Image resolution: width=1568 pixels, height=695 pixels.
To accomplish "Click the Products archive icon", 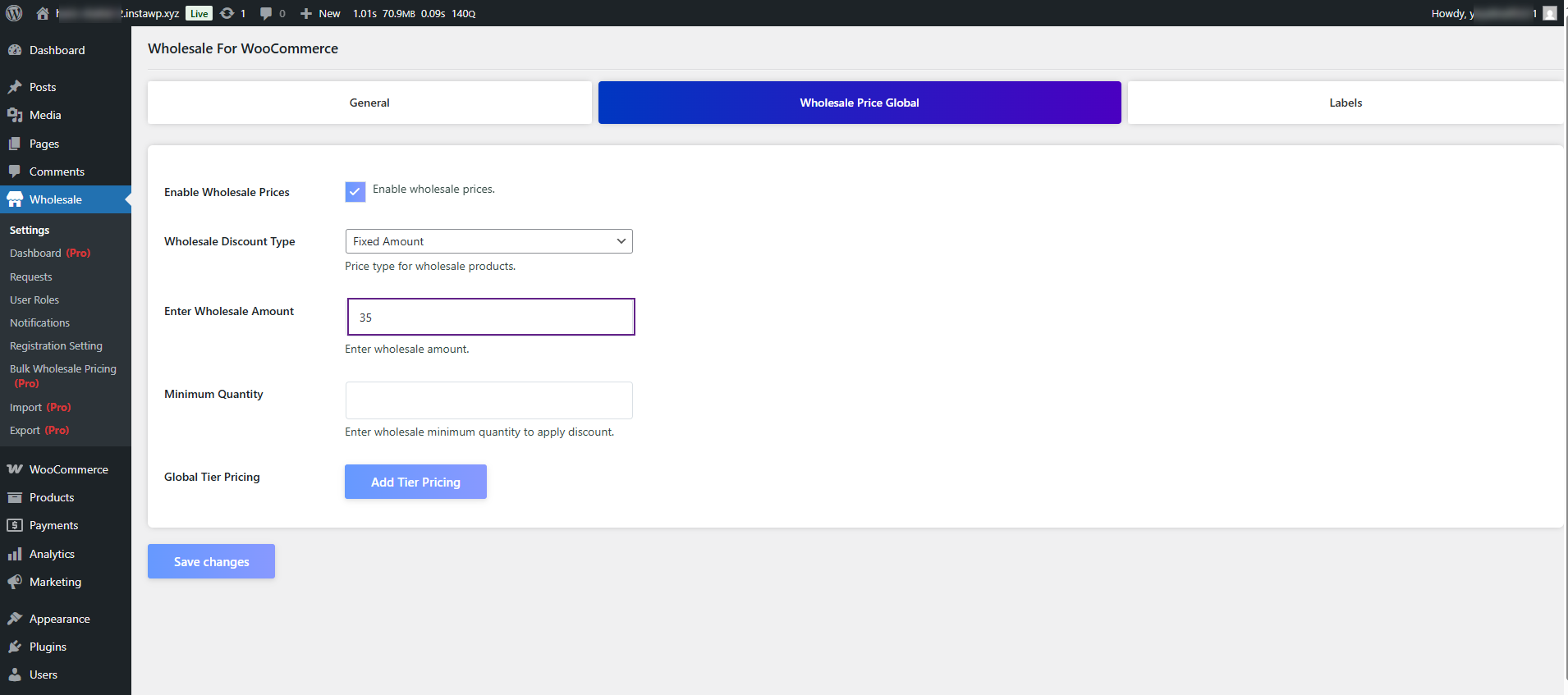I will tap(15, 497).
